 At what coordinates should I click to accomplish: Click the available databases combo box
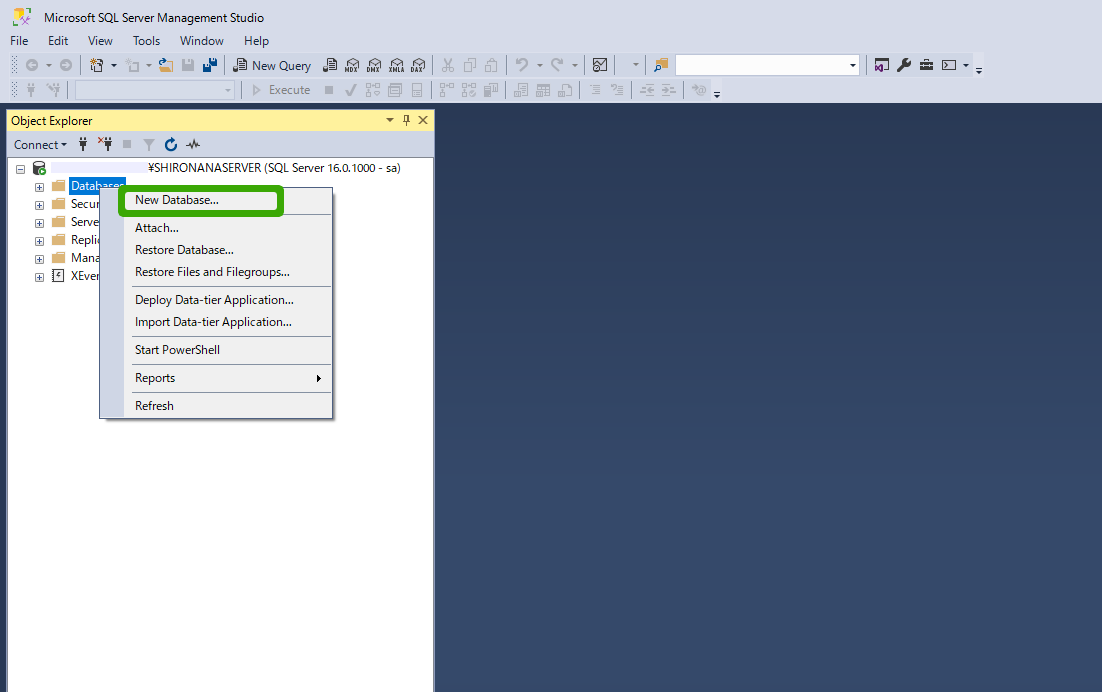[155, 89]
